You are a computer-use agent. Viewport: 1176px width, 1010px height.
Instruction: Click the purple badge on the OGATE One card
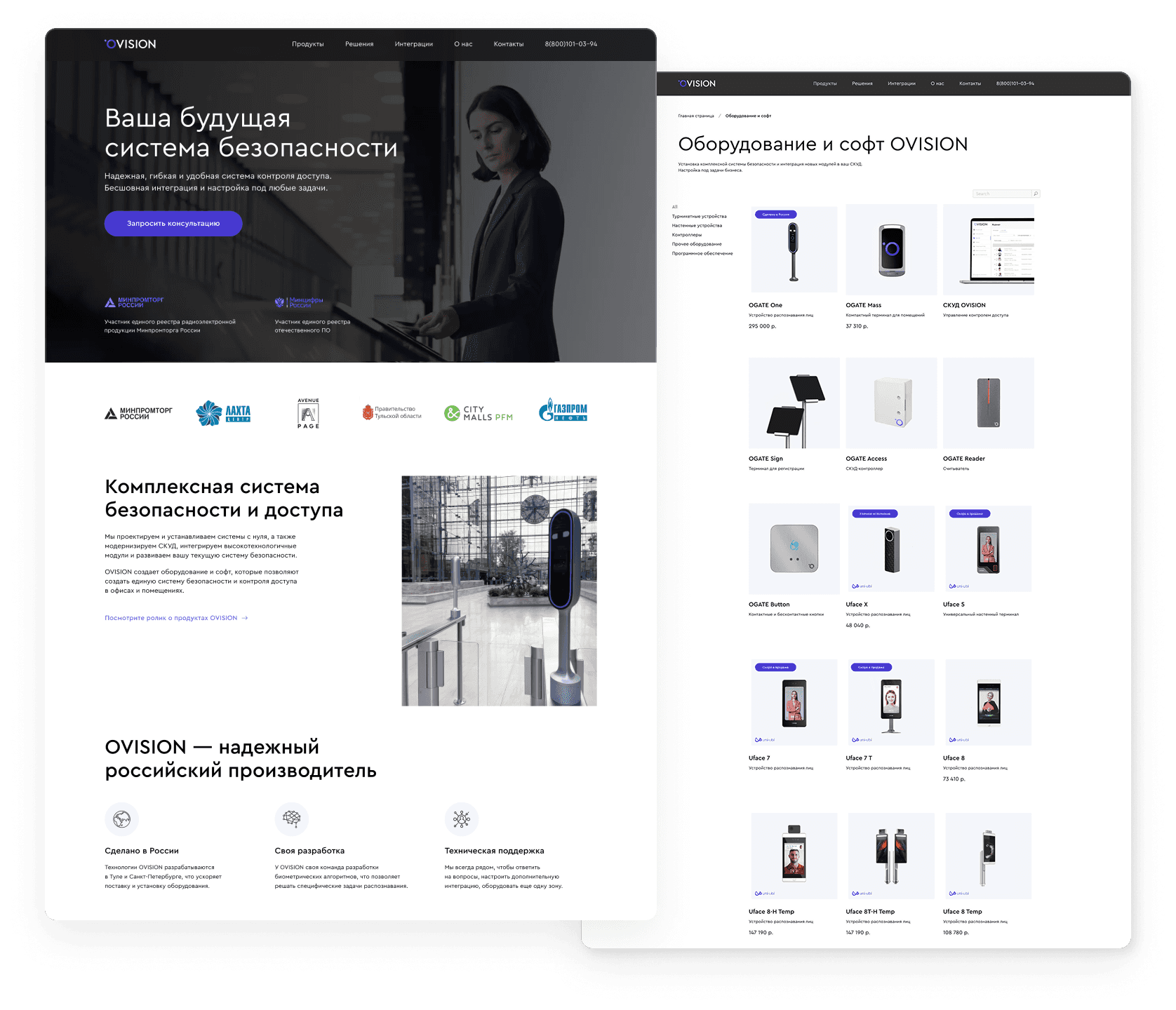pyautogui.click(x=775, y=215)
